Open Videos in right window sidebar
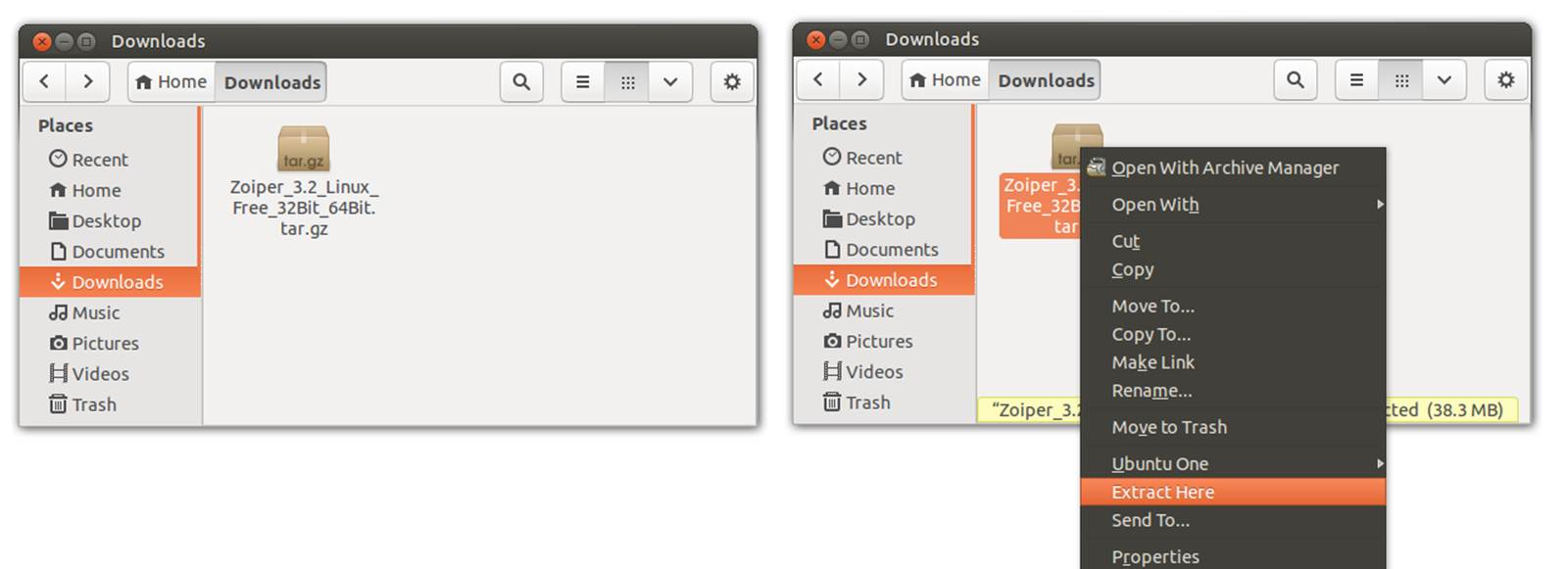 (884, 372)
